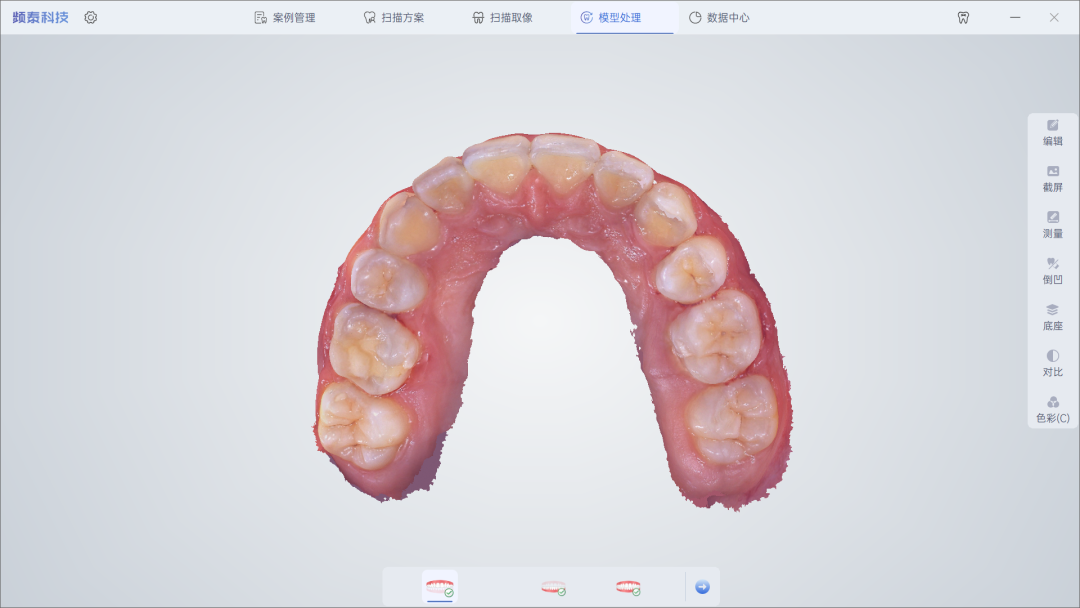Click the blue next arrow button
Screen dimensions: 1080x608
tap(702, 587)
